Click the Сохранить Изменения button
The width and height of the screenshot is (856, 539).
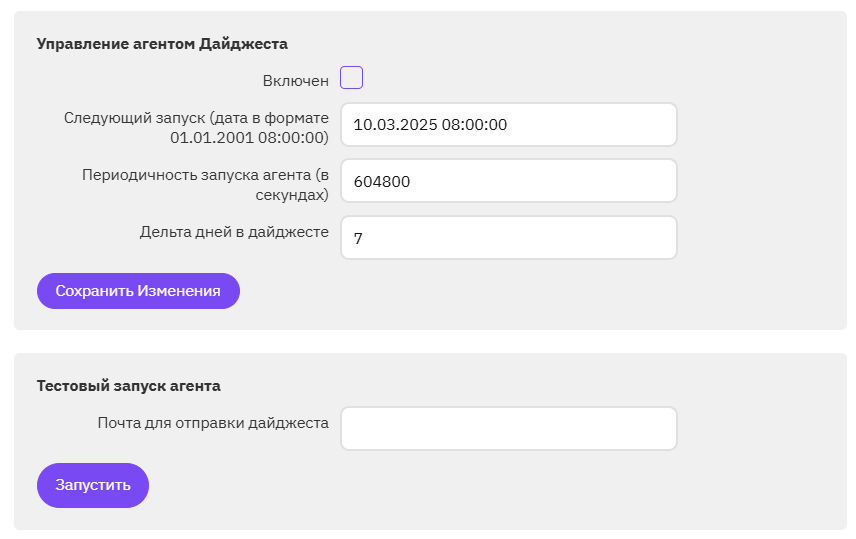(138, 291)
